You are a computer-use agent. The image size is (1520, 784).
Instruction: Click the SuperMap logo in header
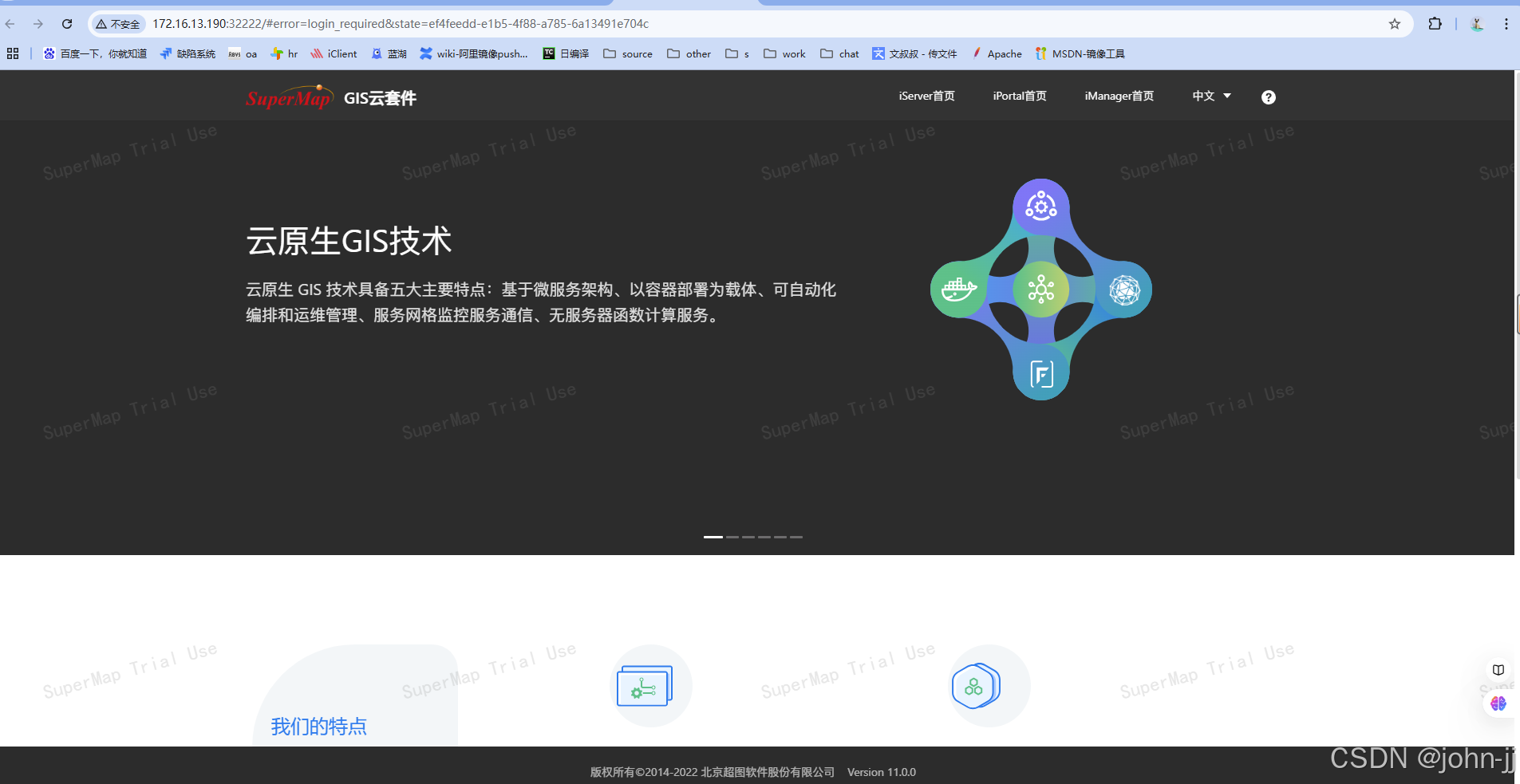click(x=289, y=97)
